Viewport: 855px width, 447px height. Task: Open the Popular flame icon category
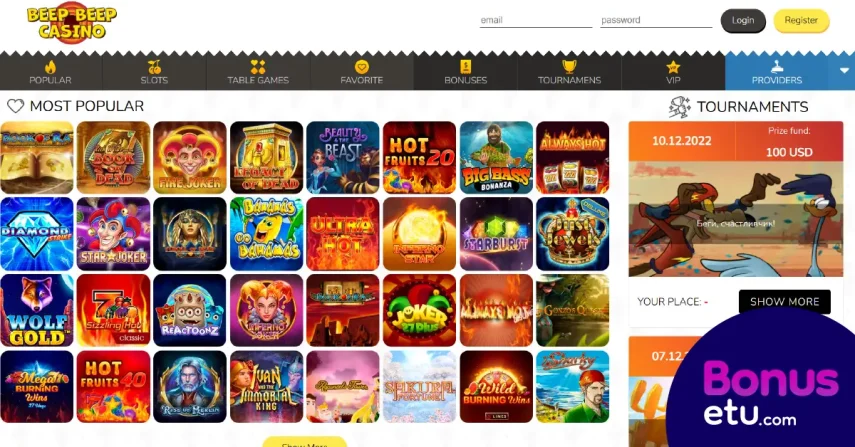click(x=51, y=68)
